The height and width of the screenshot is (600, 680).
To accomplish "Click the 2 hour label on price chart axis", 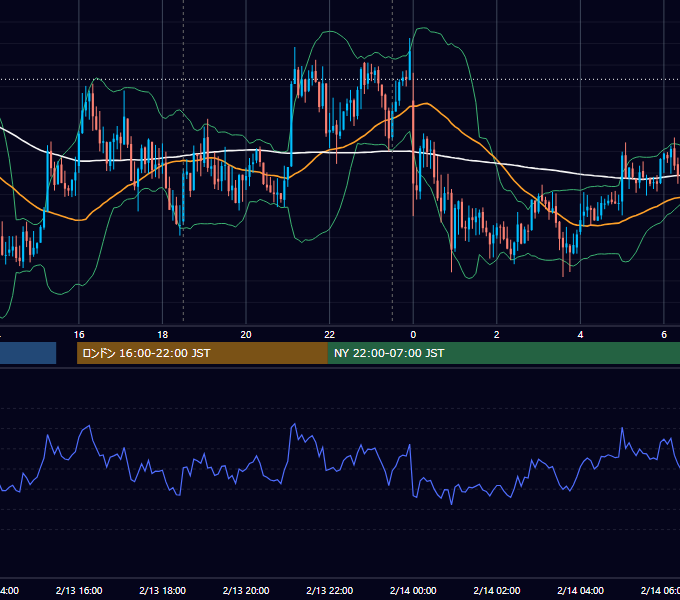I will point(497,335).
